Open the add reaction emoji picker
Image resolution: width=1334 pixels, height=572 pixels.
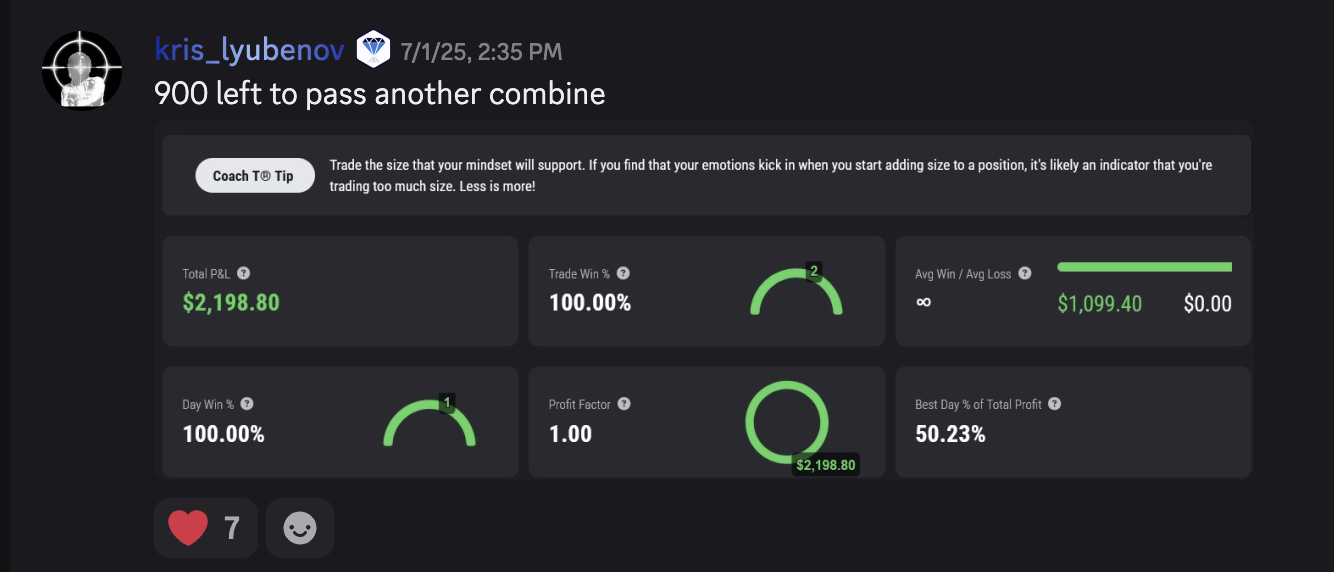(x=300, y=527)
